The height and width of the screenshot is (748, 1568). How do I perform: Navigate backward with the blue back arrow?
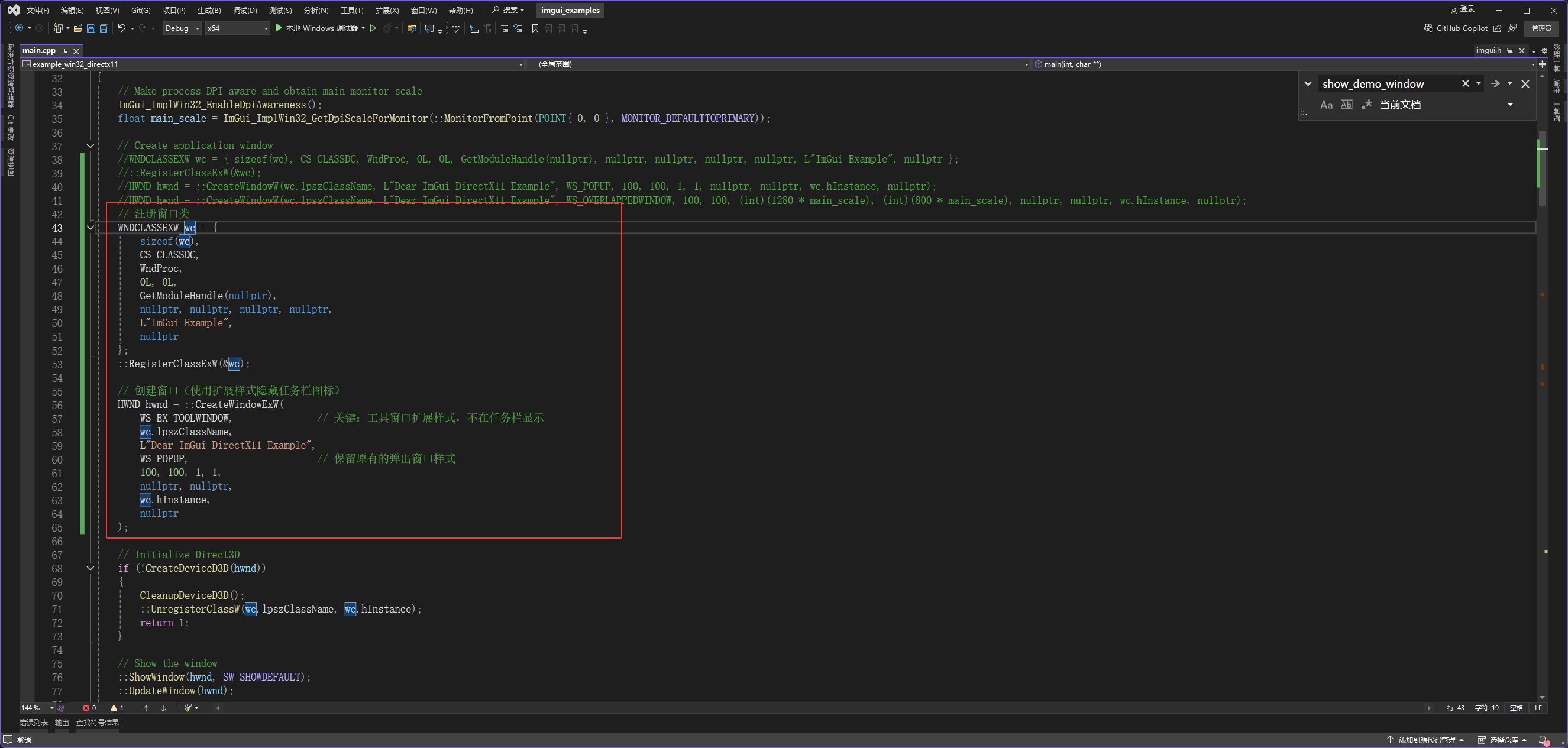pos(20,28)
